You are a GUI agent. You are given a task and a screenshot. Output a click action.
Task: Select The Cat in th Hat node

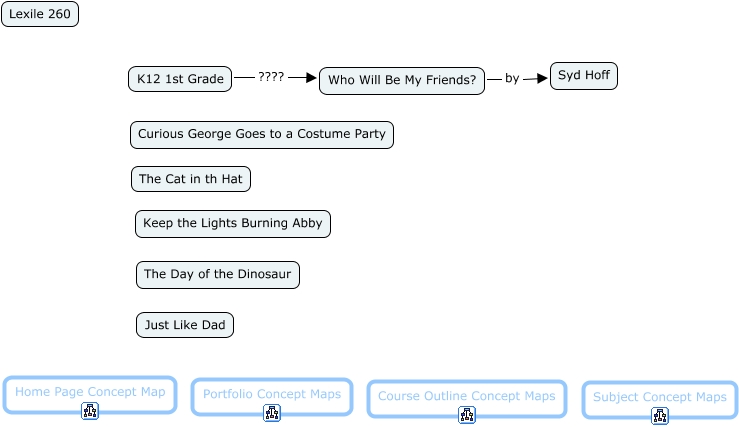[x=191, y=179]
